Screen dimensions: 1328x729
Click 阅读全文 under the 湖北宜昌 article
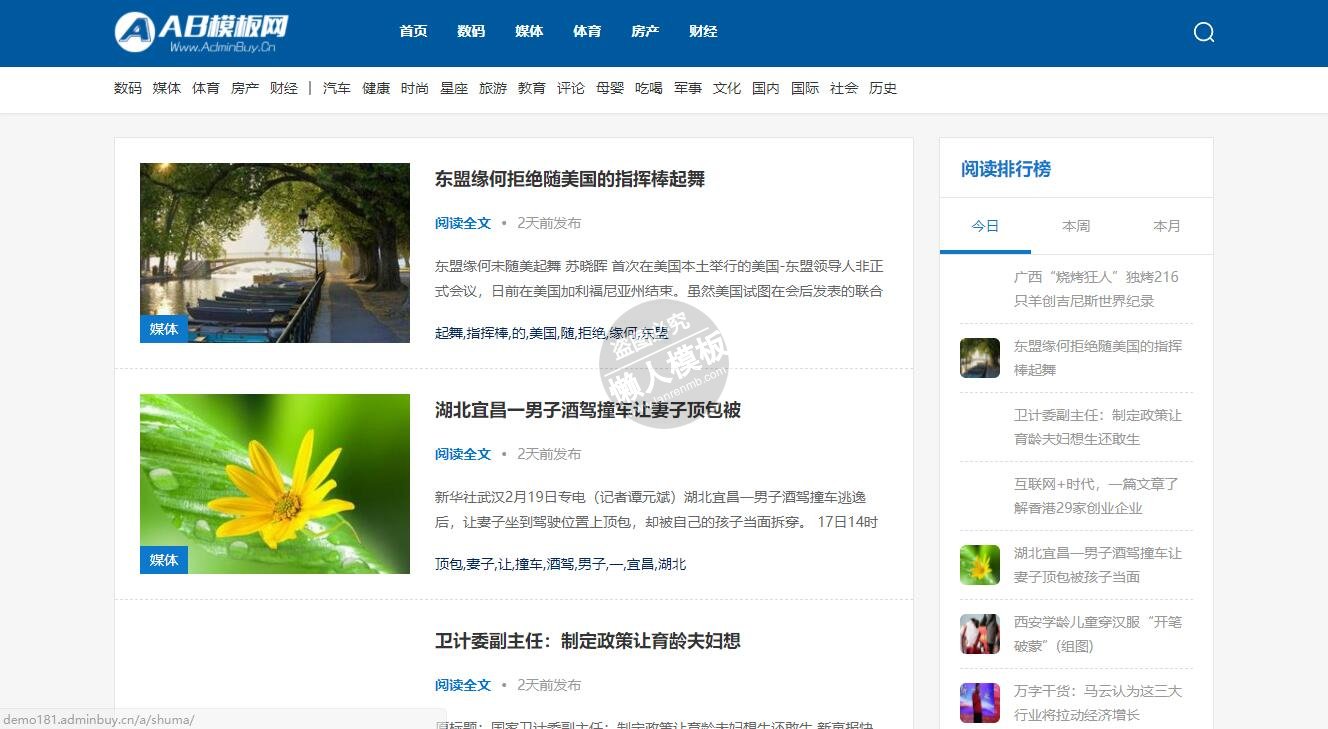pos(463,454)
